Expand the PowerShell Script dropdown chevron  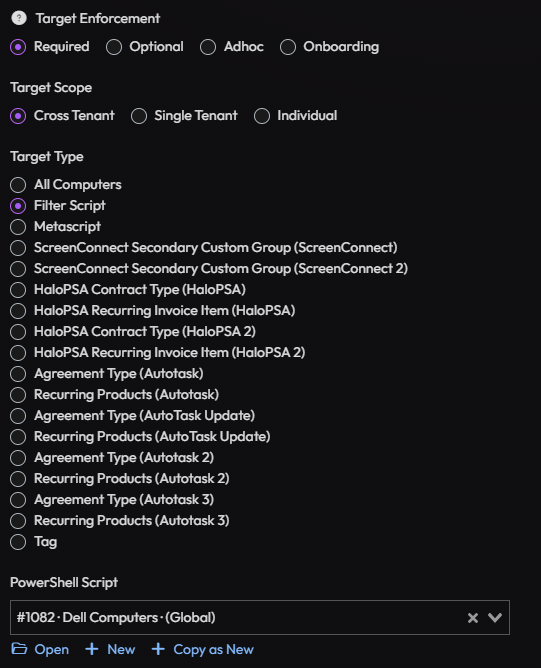[495, 617]
